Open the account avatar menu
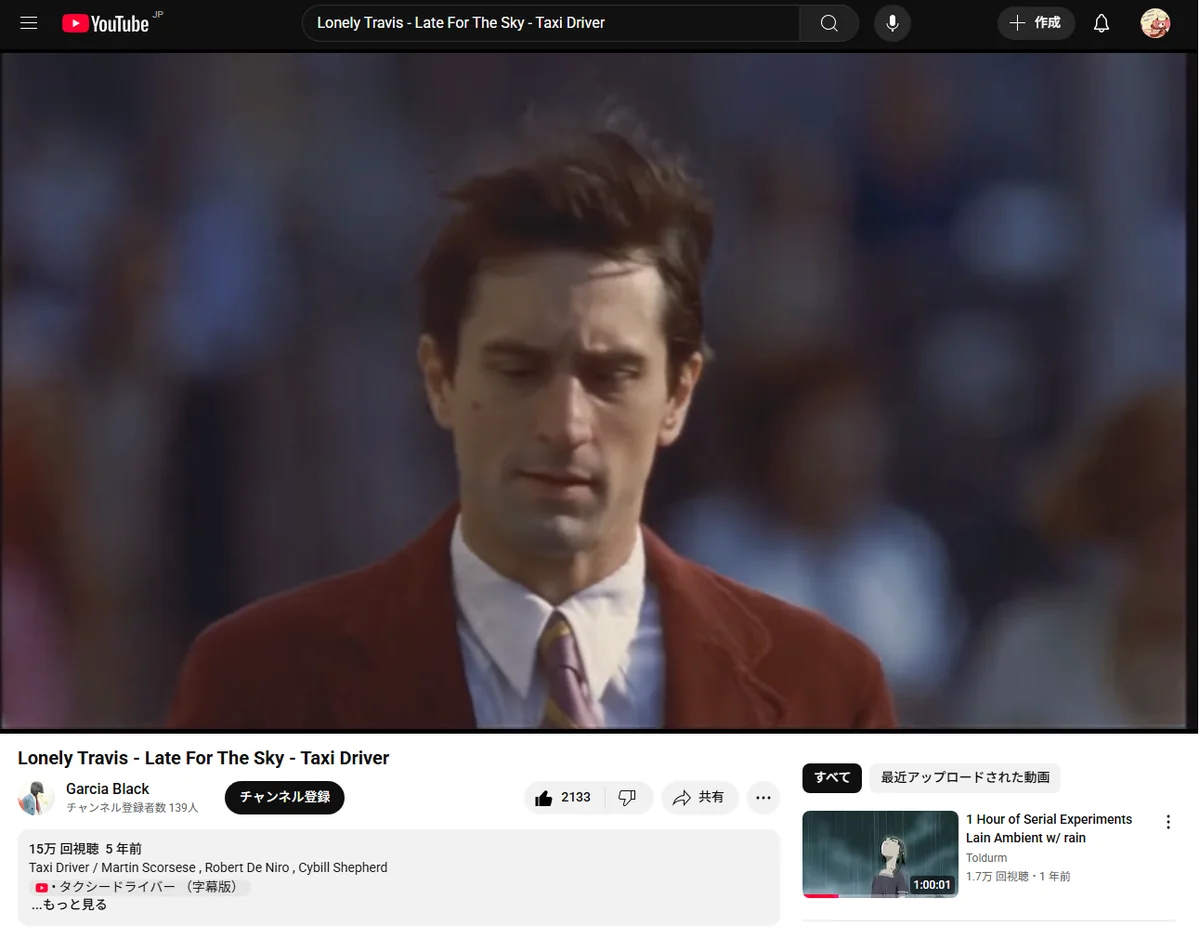The height and width of the screenshot is (938, 1200). point(1155,23)
